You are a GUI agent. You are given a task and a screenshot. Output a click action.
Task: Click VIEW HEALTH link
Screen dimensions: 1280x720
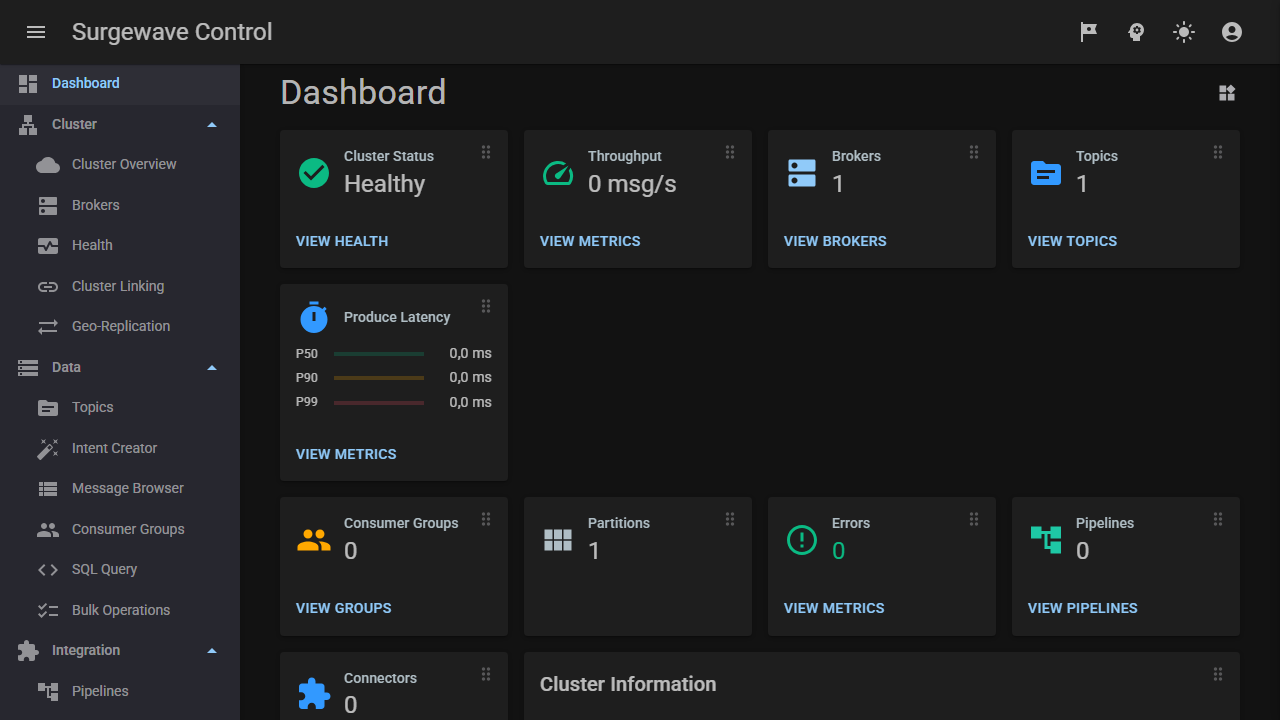(342, 241)
